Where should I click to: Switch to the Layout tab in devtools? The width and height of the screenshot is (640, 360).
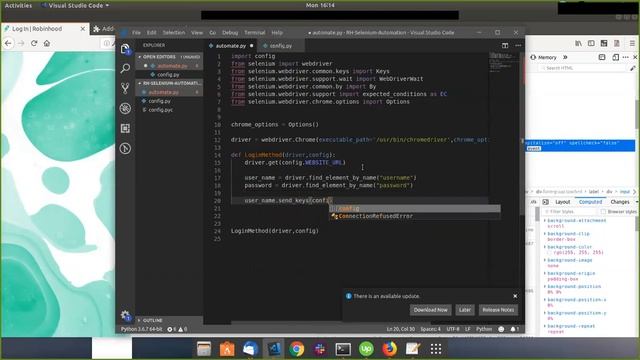[x=562, y=202]
